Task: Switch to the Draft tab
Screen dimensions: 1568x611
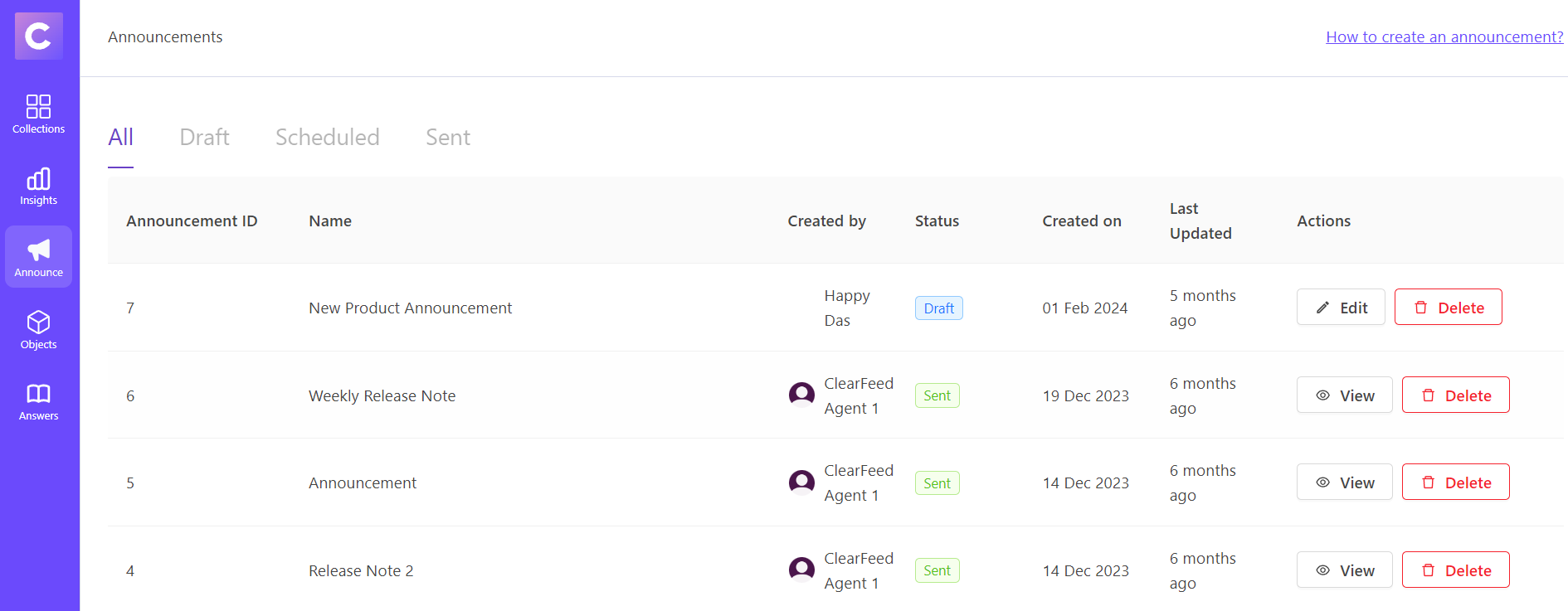Action: pos(204,138)
